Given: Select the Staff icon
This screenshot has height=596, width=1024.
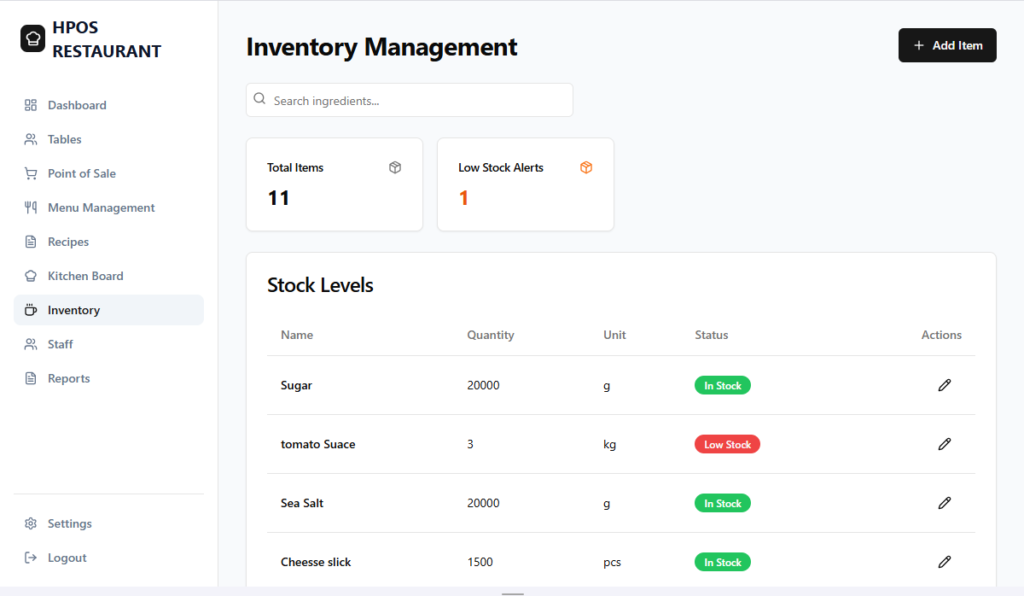Looking at the screenshot, I should [x=29, y=344].
